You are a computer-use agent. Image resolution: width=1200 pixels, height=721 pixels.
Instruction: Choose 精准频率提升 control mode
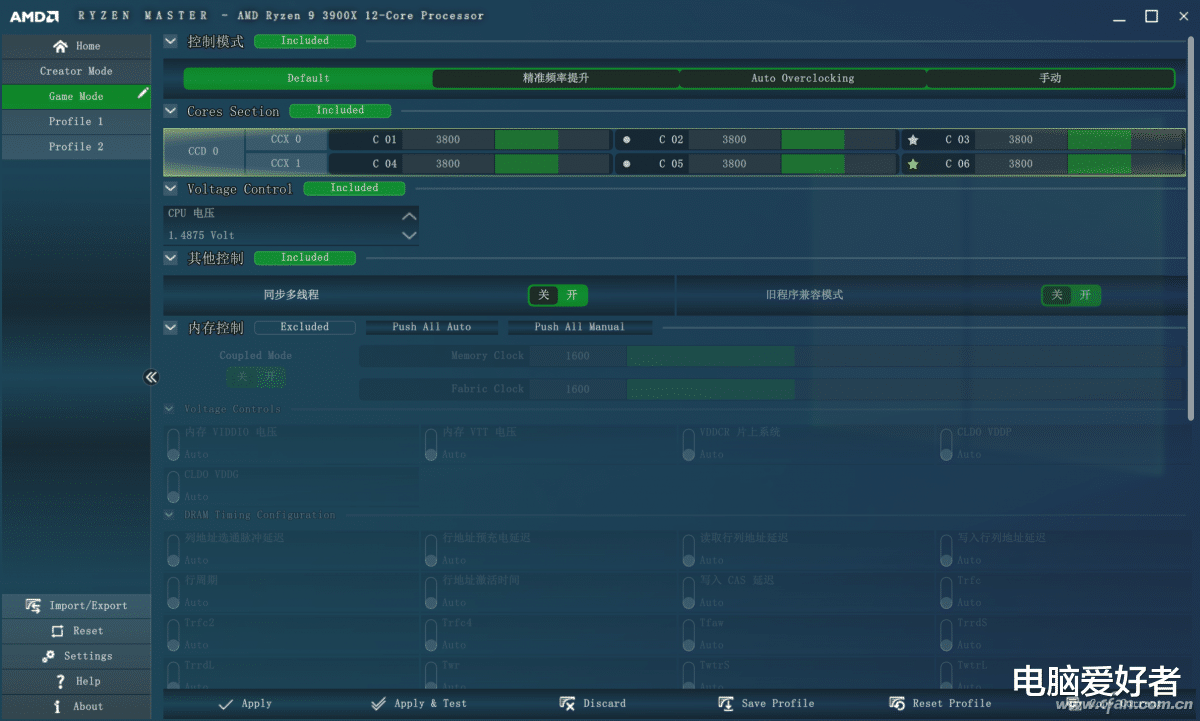point(555,78)
